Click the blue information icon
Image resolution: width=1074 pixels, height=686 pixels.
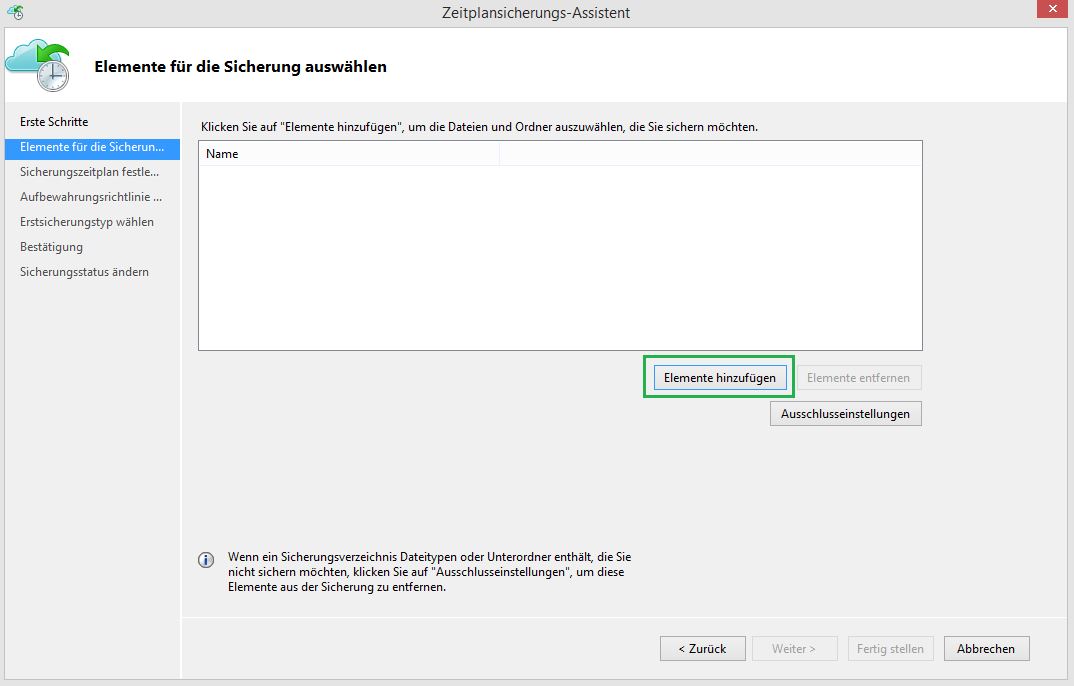coord(206,560)
